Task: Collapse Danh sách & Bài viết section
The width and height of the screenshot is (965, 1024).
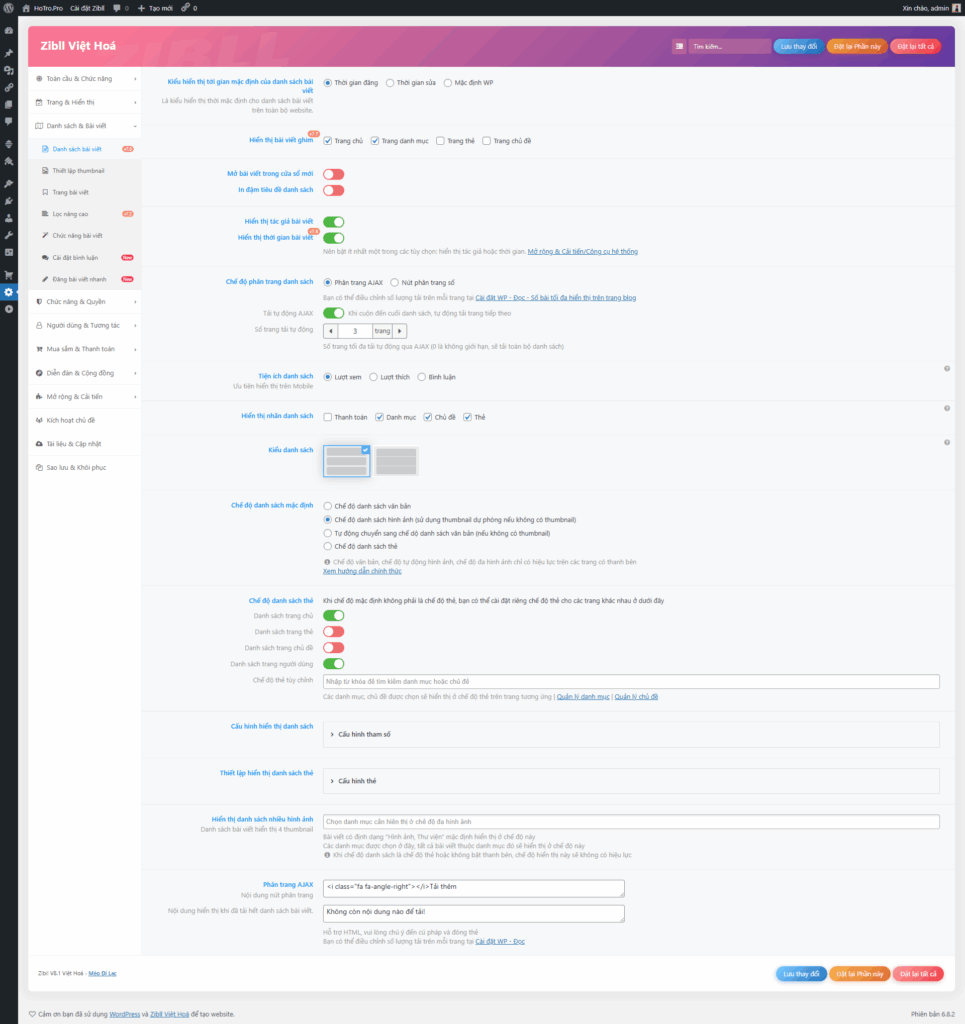Action: coord(85,125)
